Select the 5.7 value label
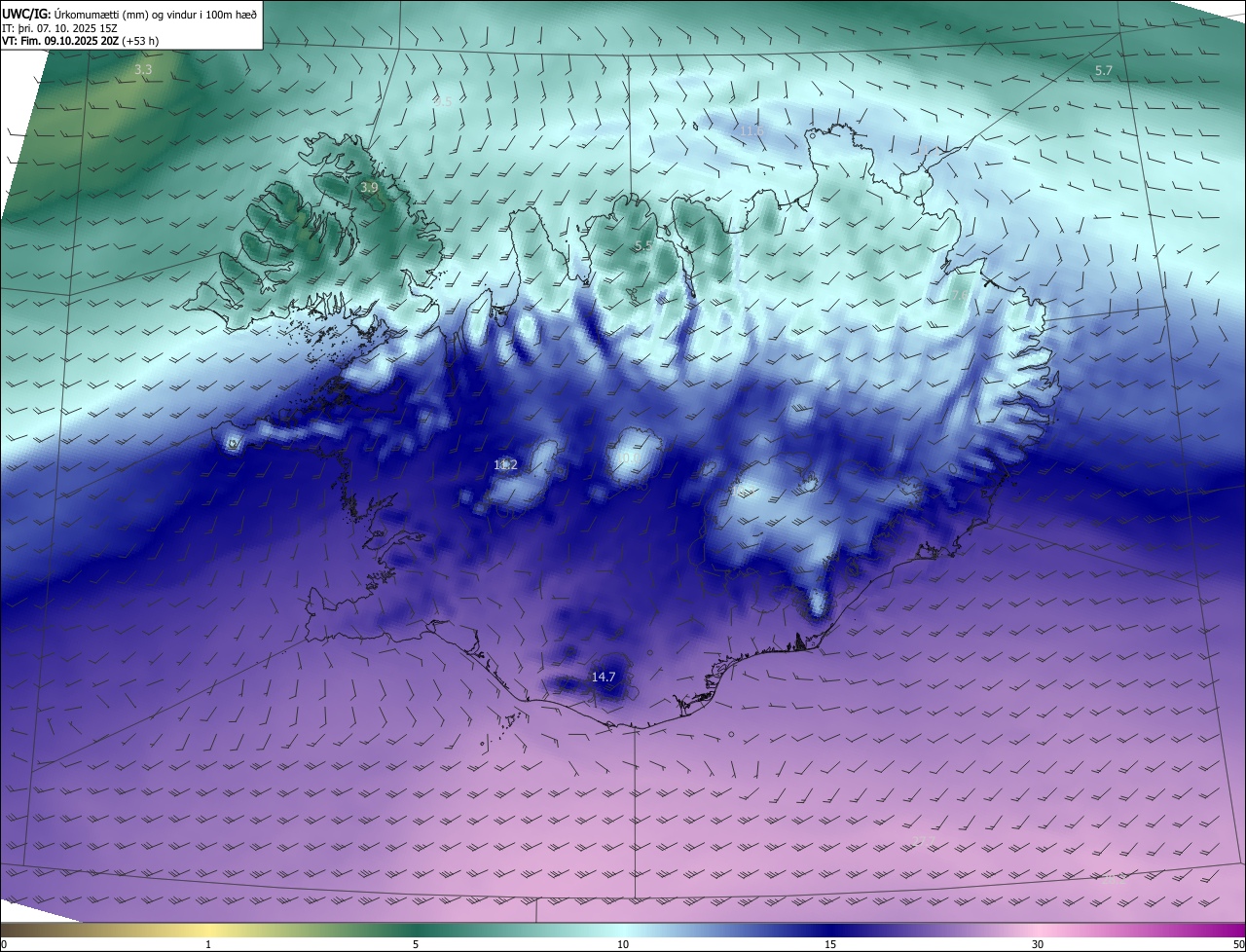 coord(1103,71)
